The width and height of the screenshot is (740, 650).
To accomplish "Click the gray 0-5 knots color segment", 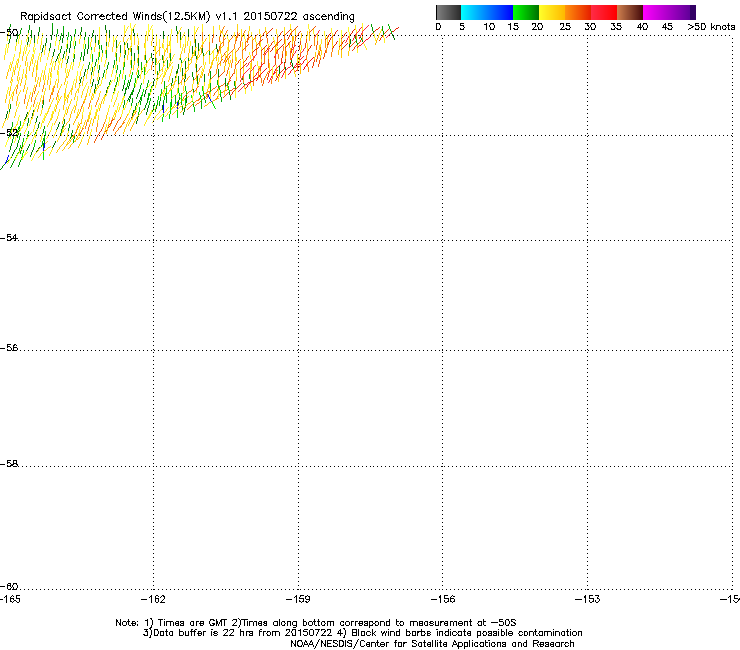I will (x=448, y=12).
